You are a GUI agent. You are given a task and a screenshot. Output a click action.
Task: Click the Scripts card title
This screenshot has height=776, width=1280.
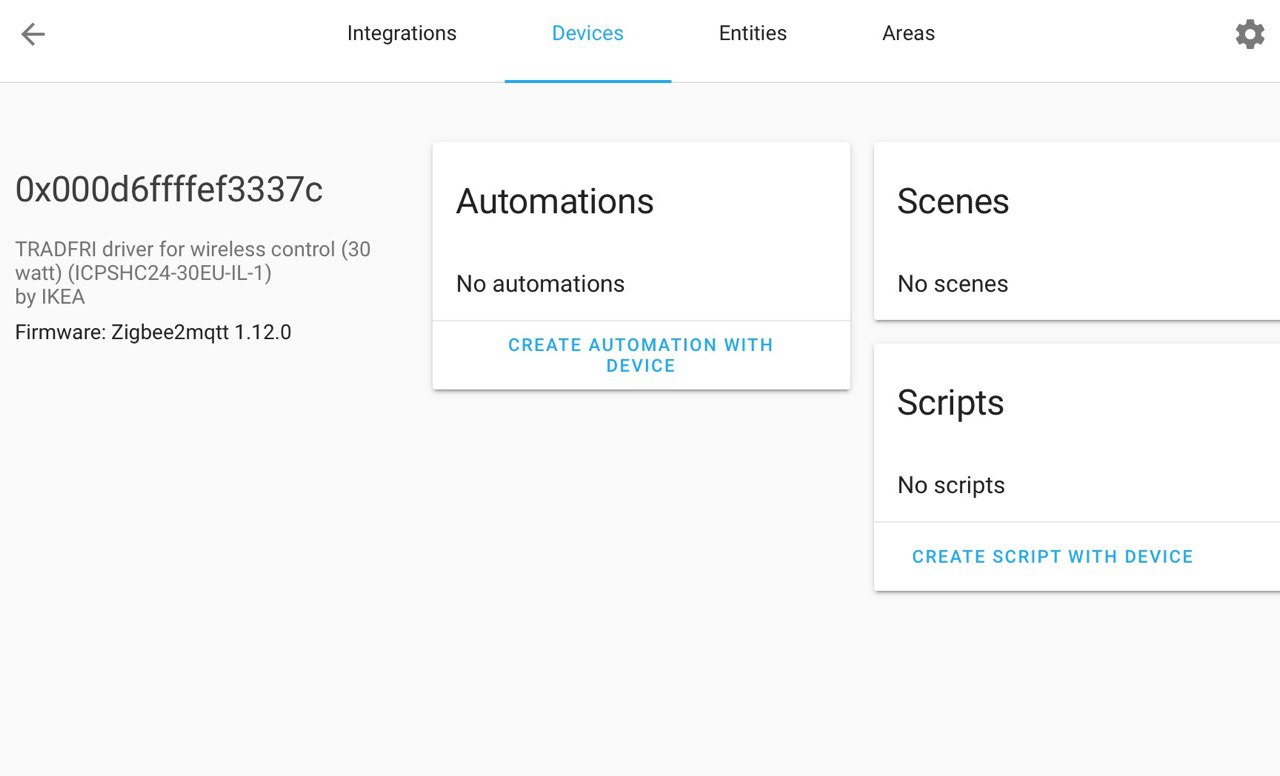pyautogui.click(x=950, y=403)
